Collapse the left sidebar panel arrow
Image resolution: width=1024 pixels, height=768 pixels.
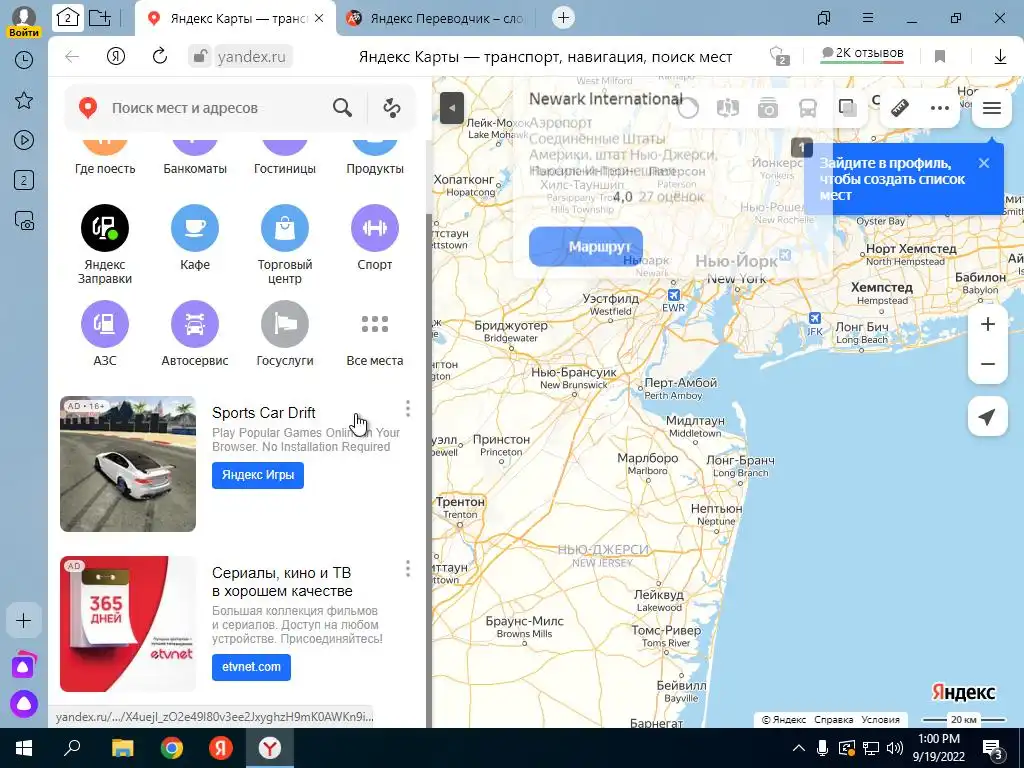[x=452, y=108]
